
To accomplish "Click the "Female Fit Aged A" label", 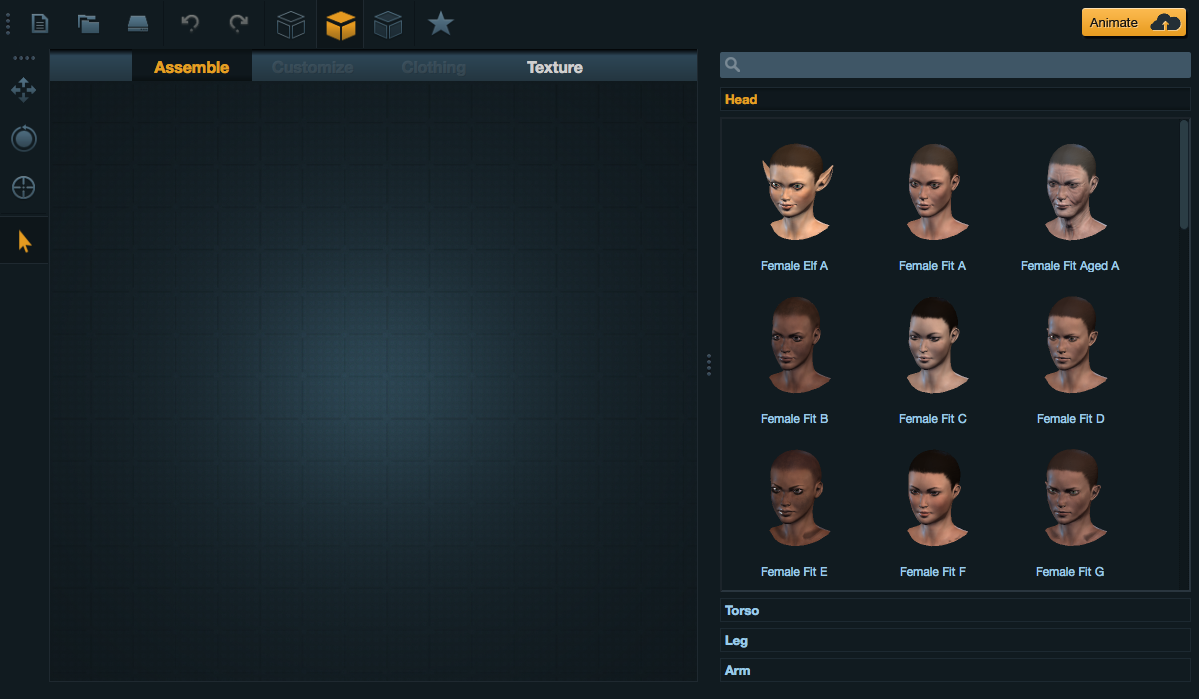I will point(1070,265).
